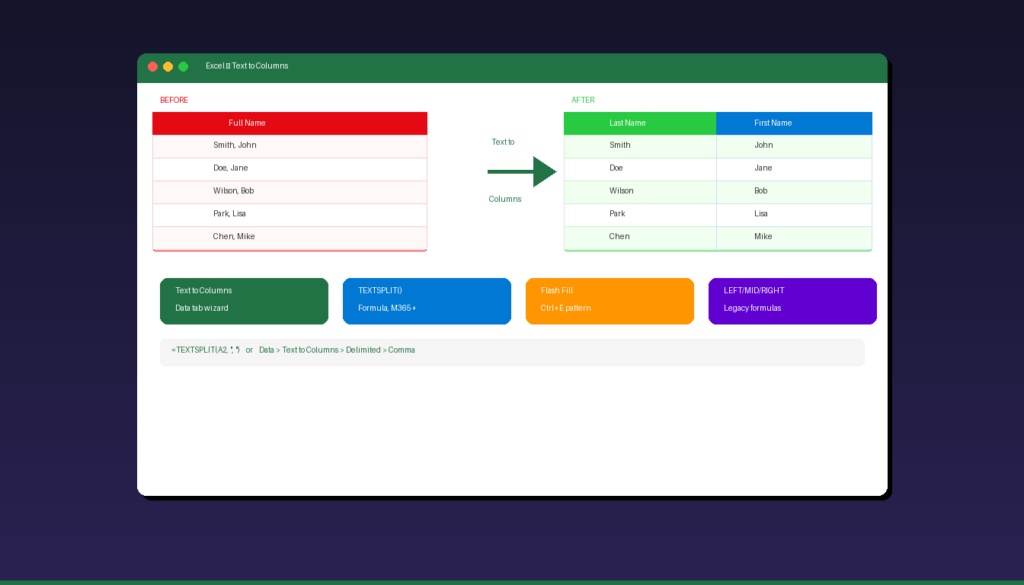Viewport: 1024px width, 585px height.
Task: Click the 'Park' last name cell
Action: [x=639, y=214]
